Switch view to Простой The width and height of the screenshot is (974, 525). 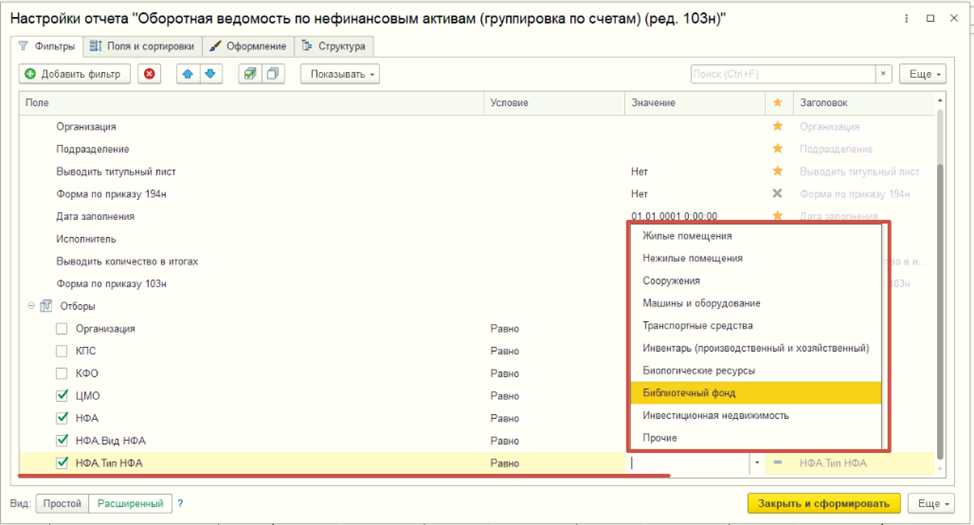(62, 503)
